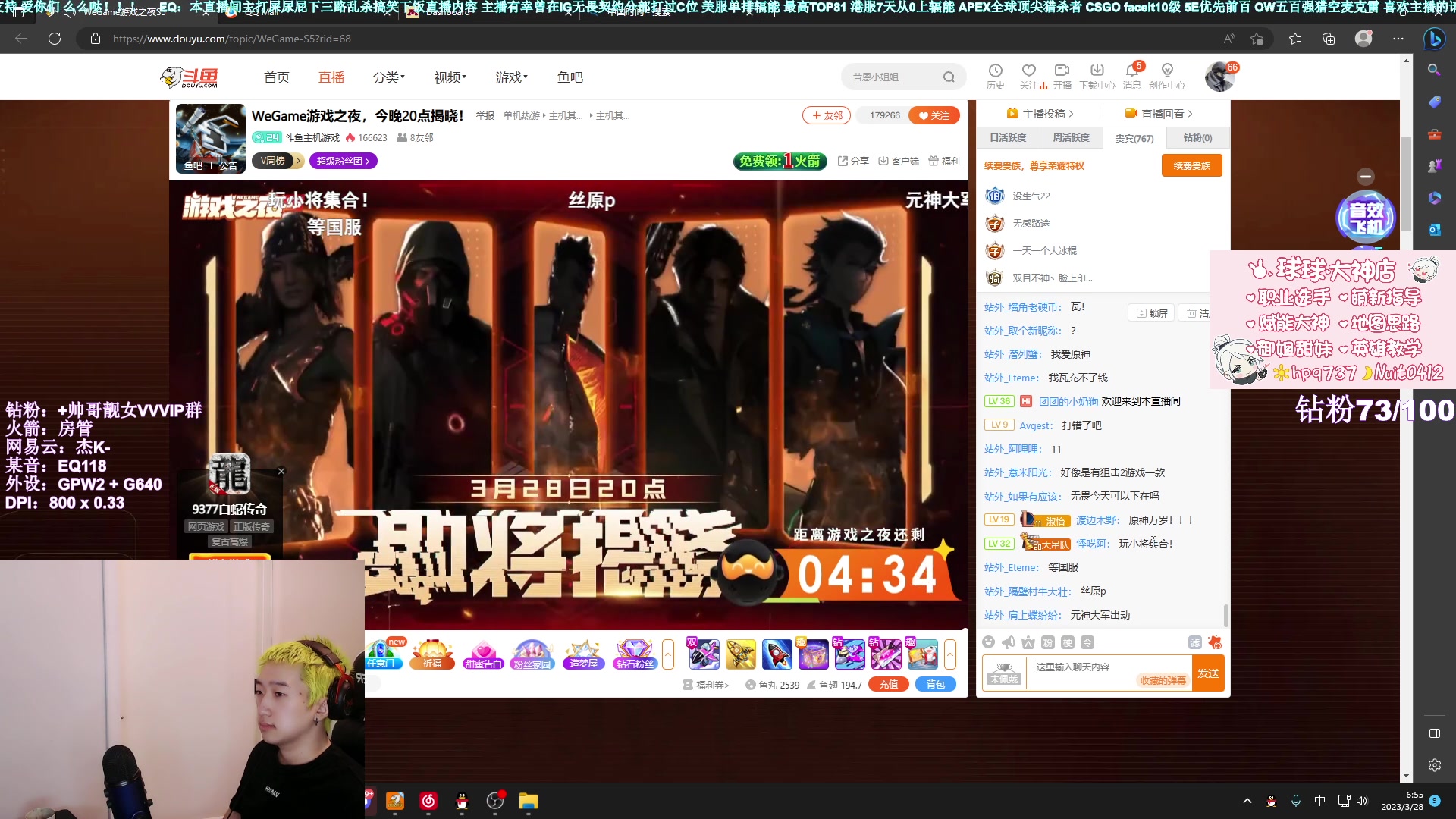Screen dimensions: 1456x819
Task: Open Edge sidebar tools briefcase icon
Action: pyautogui.click(x=1434, y=134)
